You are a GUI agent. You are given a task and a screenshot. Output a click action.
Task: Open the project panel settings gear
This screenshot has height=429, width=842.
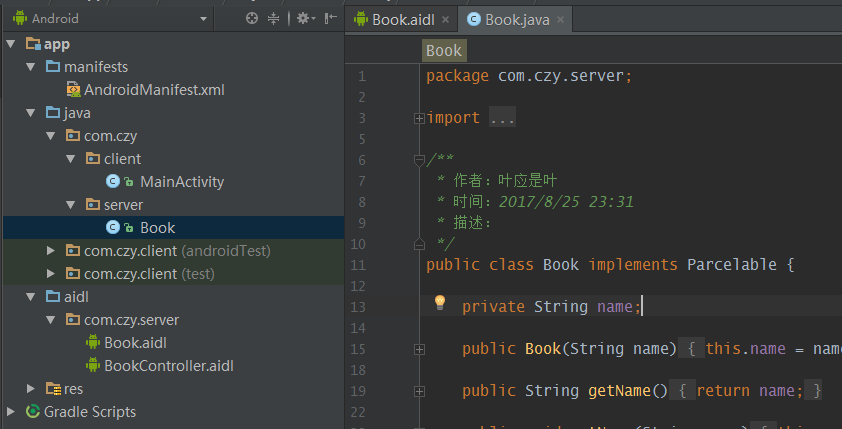303,18
